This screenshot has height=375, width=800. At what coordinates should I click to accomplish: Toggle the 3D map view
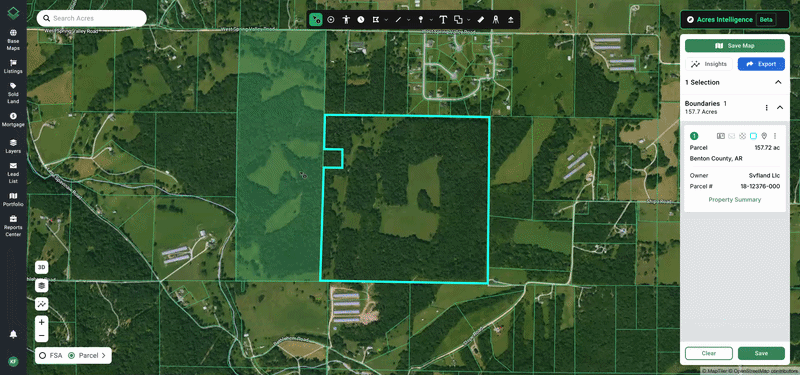42,267
